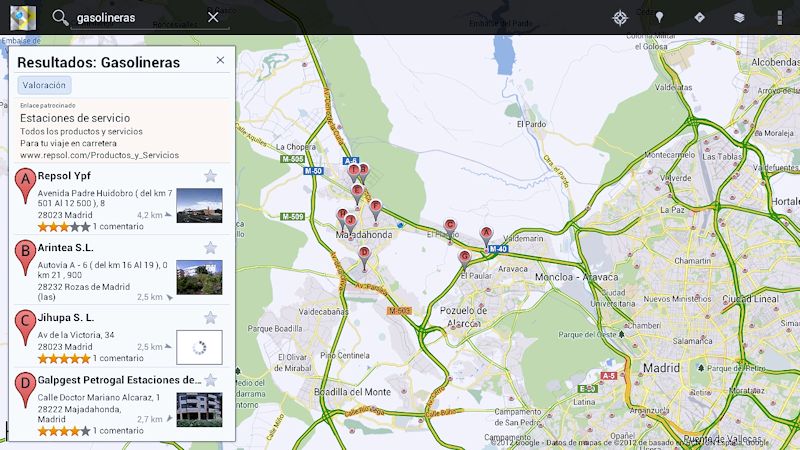Tap the M-503 road badge
Image resolution: width=800 pixels, height=450 pixels.
pos(399,311)
